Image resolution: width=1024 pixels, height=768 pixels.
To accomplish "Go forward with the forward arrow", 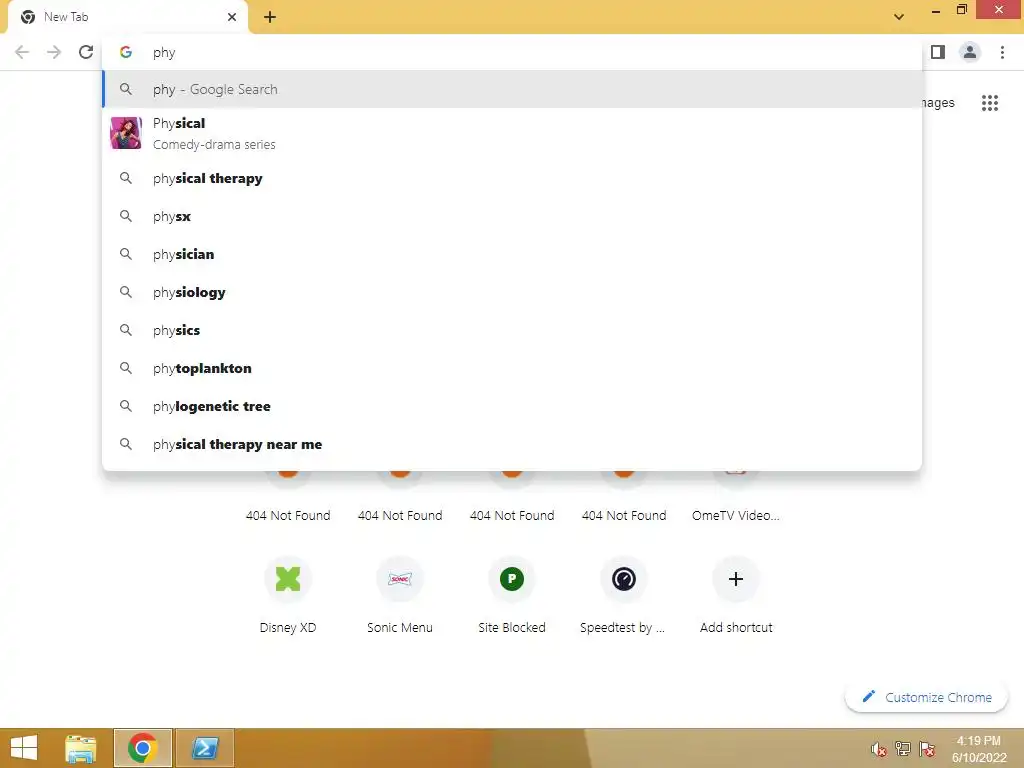I will [54, 52].
